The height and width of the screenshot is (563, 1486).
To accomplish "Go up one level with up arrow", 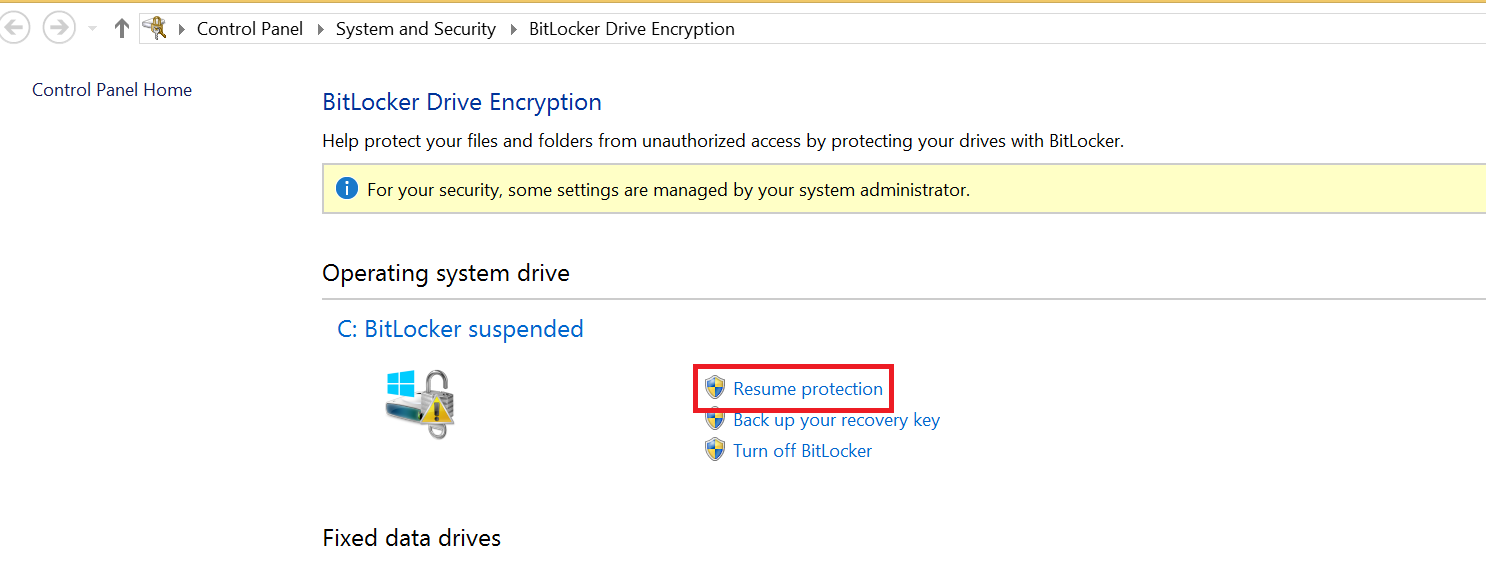I will [122, 28].
